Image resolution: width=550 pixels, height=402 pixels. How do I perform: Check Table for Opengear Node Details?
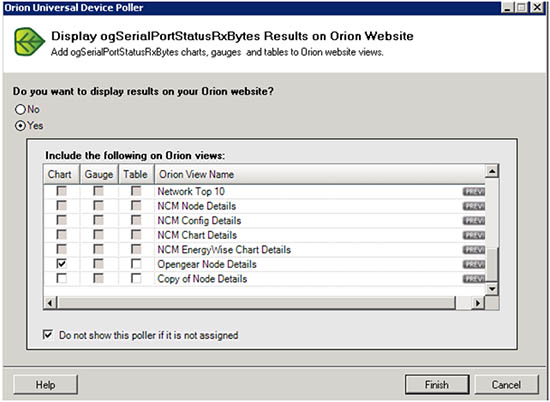(136, 264)
